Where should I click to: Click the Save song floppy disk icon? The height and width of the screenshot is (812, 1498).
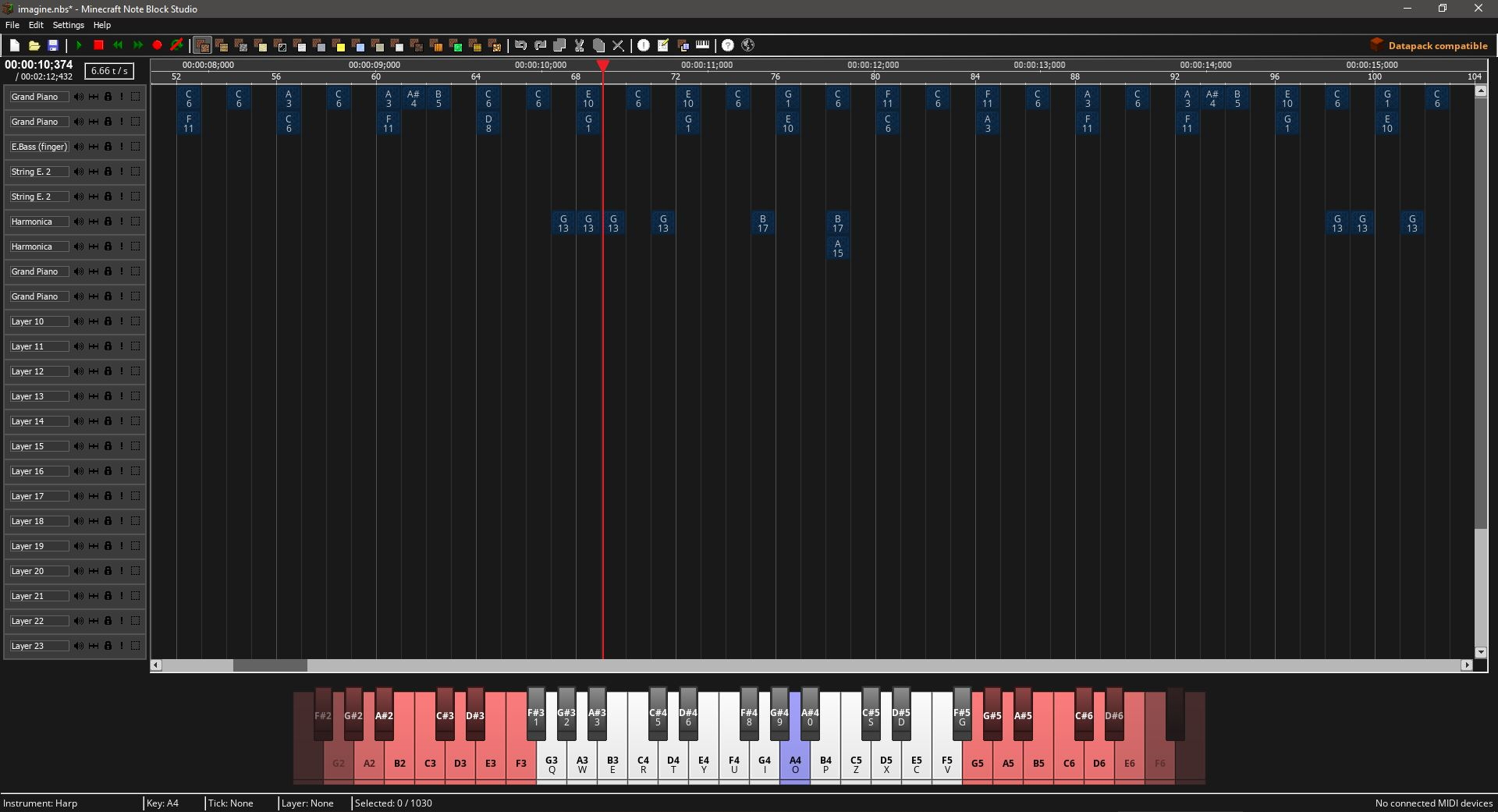53,45
